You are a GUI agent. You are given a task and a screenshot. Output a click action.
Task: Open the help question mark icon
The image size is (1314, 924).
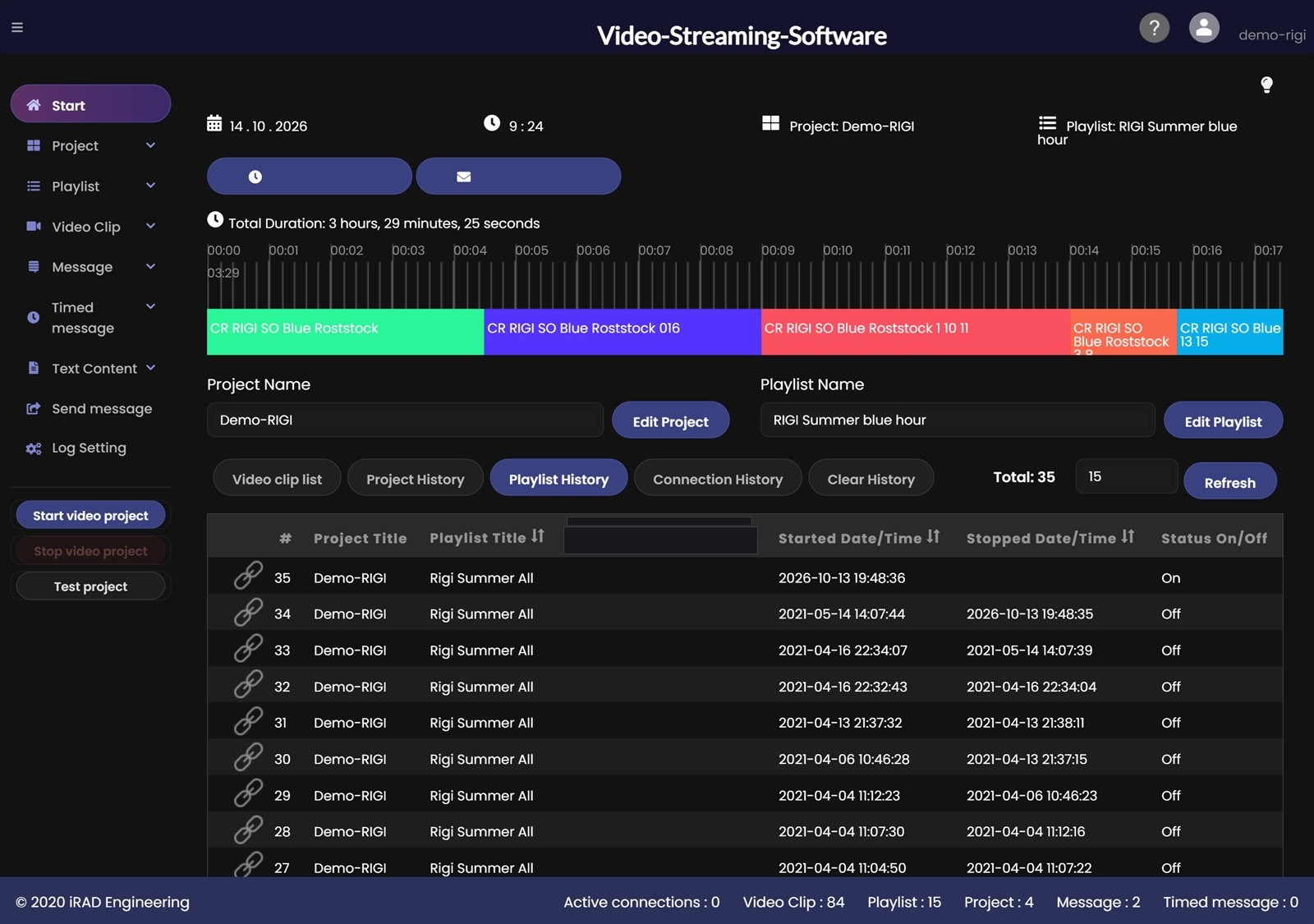coord(1154,28)
